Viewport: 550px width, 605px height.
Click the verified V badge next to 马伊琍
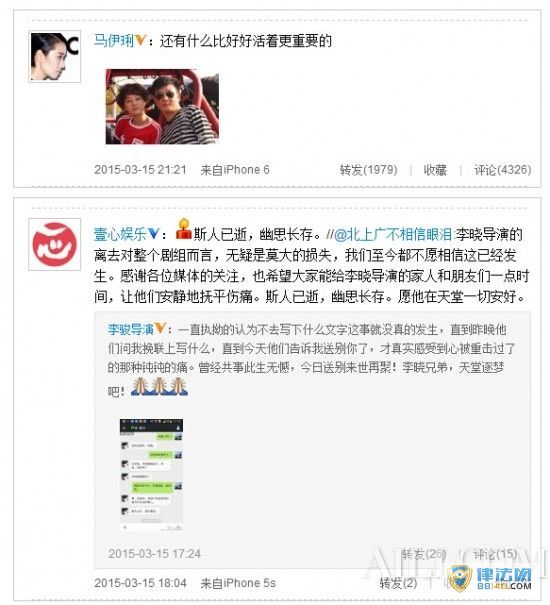click(x=140, y=40)
